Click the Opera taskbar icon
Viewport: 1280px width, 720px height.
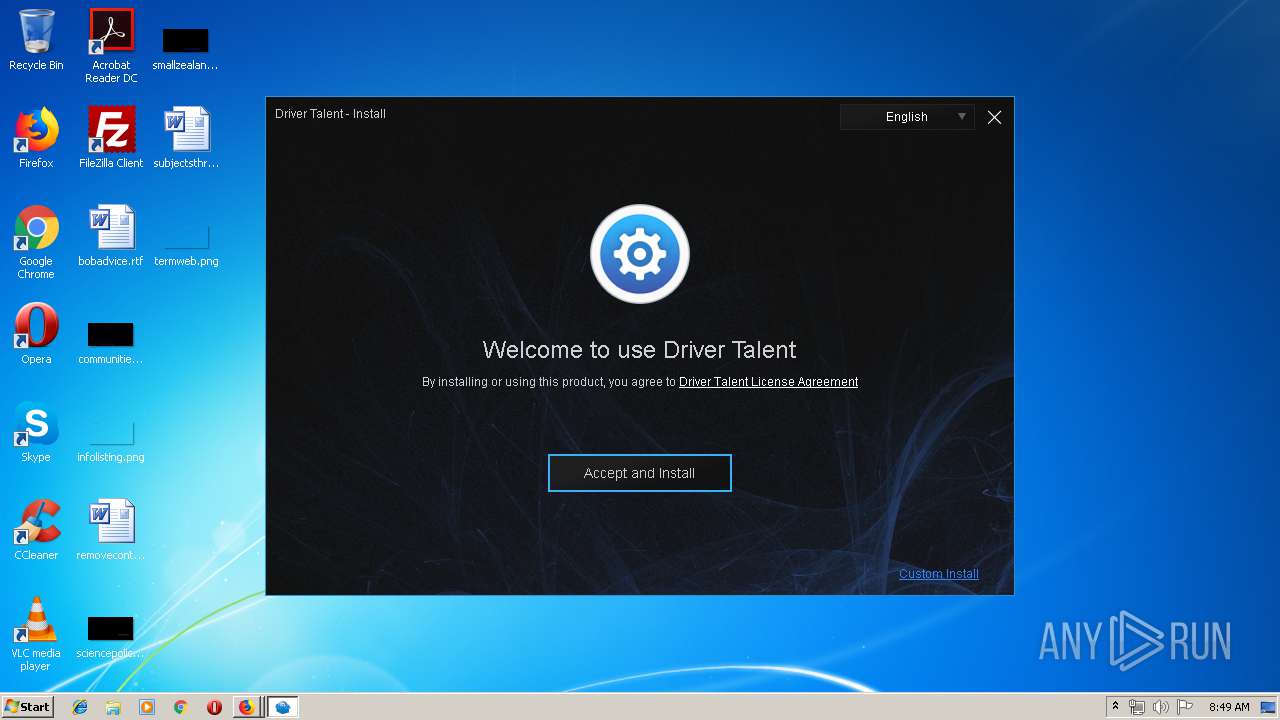[214, 707]
